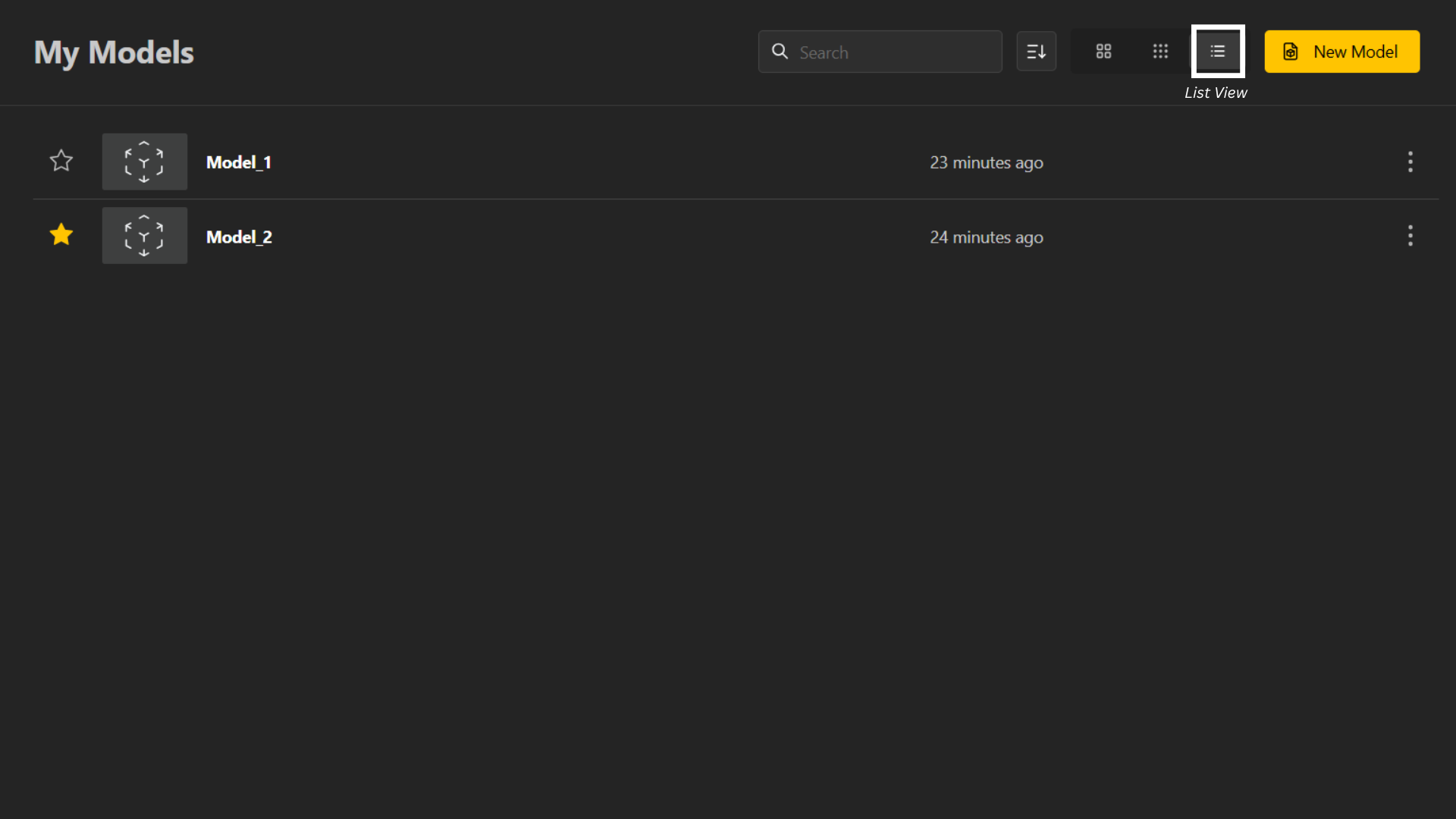Click the My Models page heading
Viewport: 1456px width, 819px height.
[x=114, y=52]
